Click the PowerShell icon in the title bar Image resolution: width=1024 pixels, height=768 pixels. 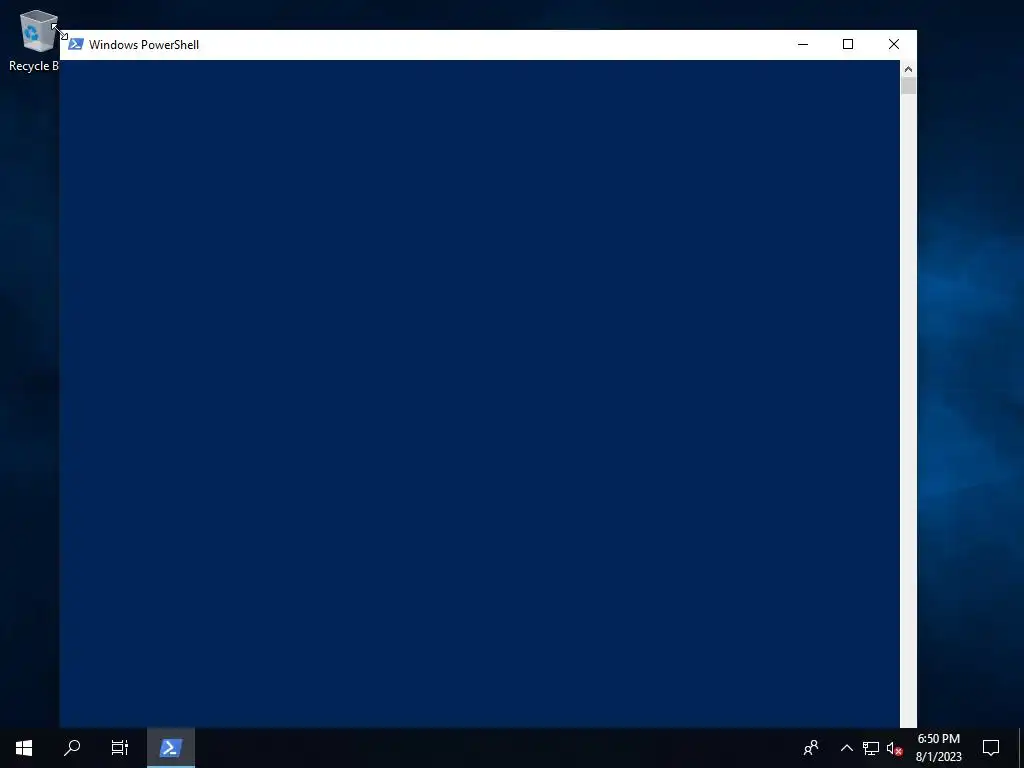click(x=76, y=44)
